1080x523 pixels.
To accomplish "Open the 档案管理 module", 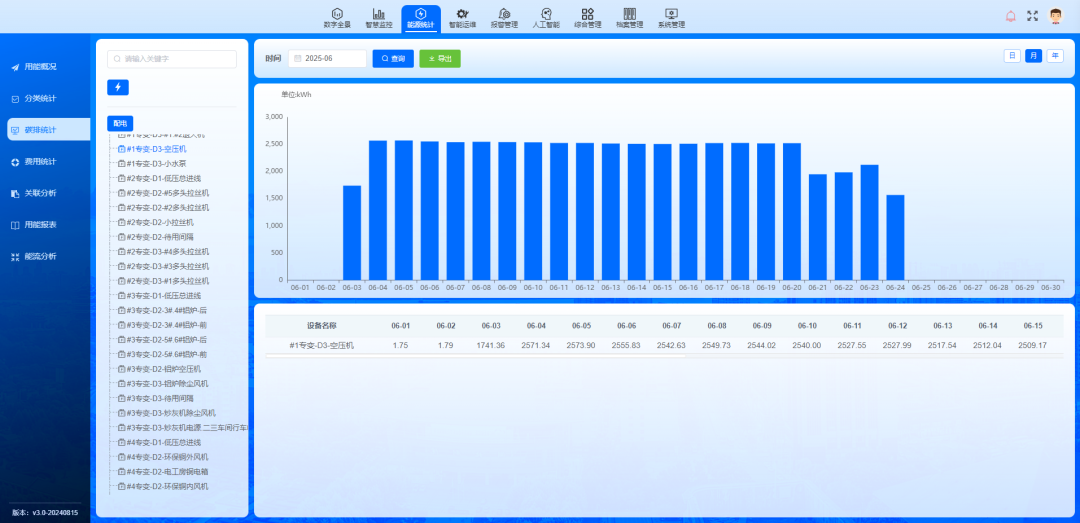I will 630,18.
